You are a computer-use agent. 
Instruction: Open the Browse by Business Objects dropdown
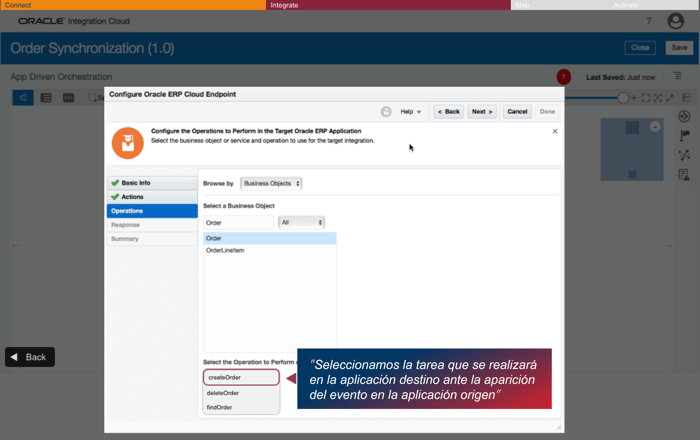pyautogui.click(x=271, y=183)
